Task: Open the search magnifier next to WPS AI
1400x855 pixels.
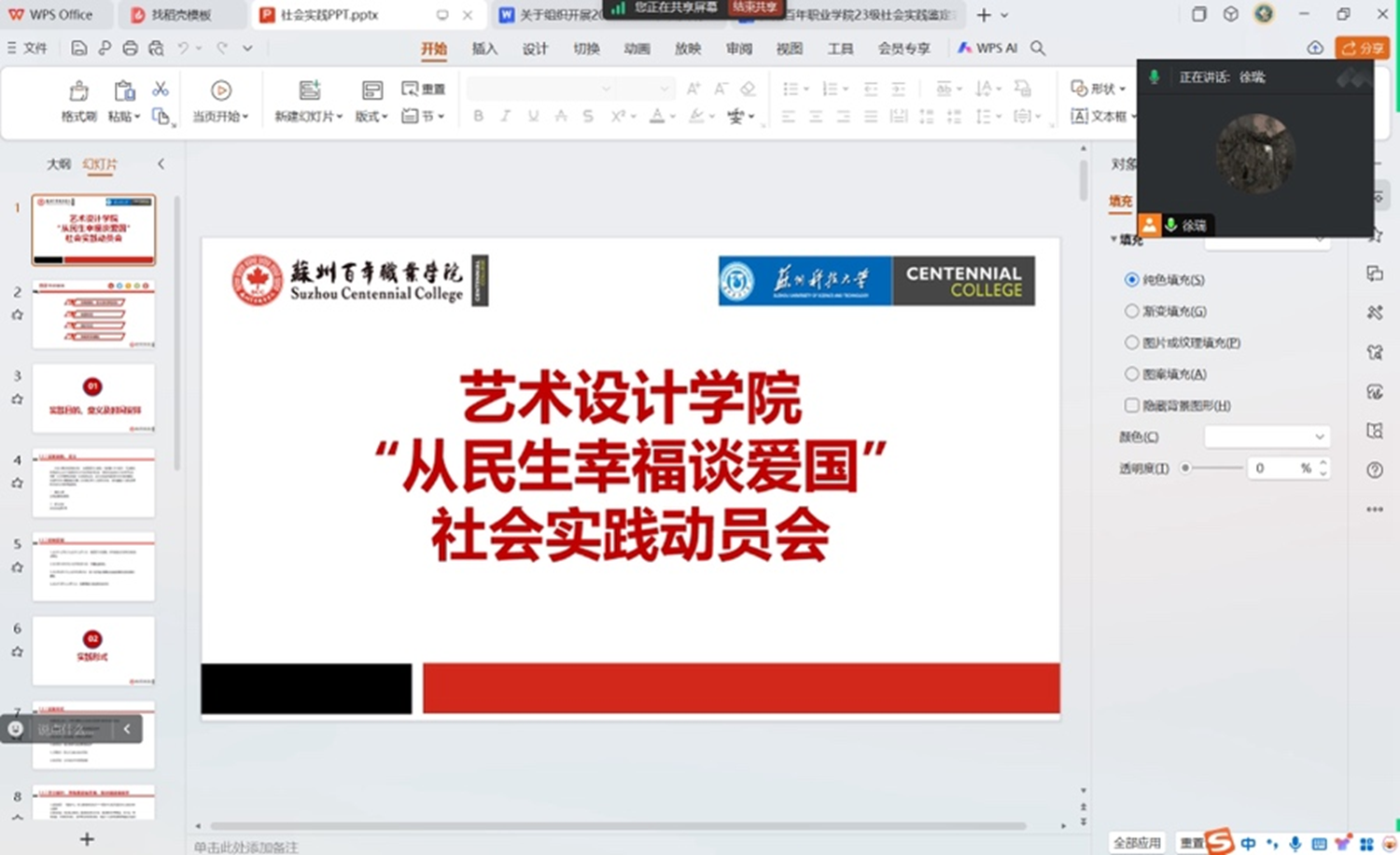Action: click(1038, 48)
